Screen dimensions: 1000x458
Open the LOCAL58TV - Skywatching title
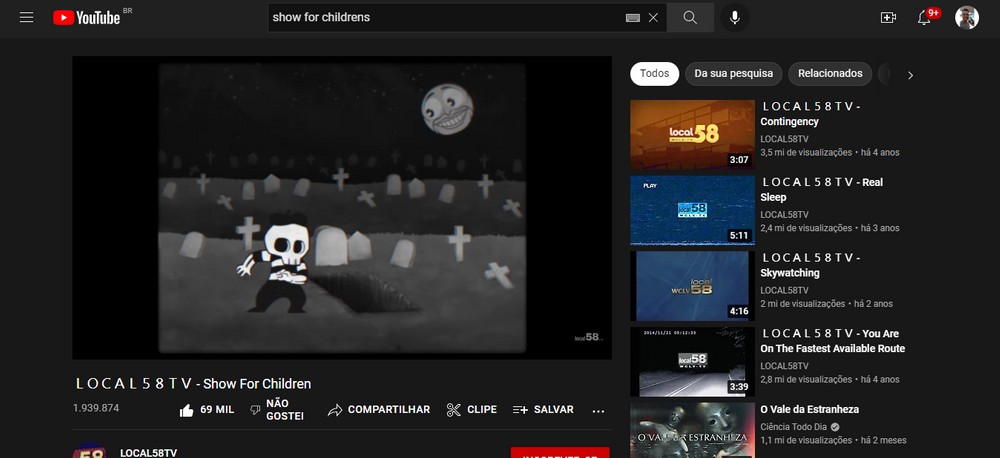pos(811,265)
